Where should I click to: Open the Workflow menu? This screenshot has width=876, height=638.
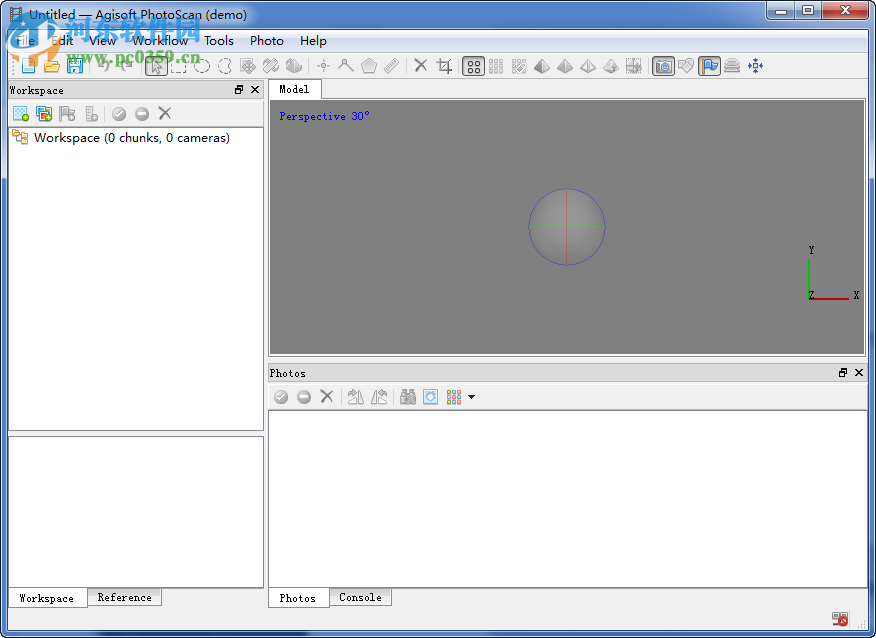click(x=159, y=41)
